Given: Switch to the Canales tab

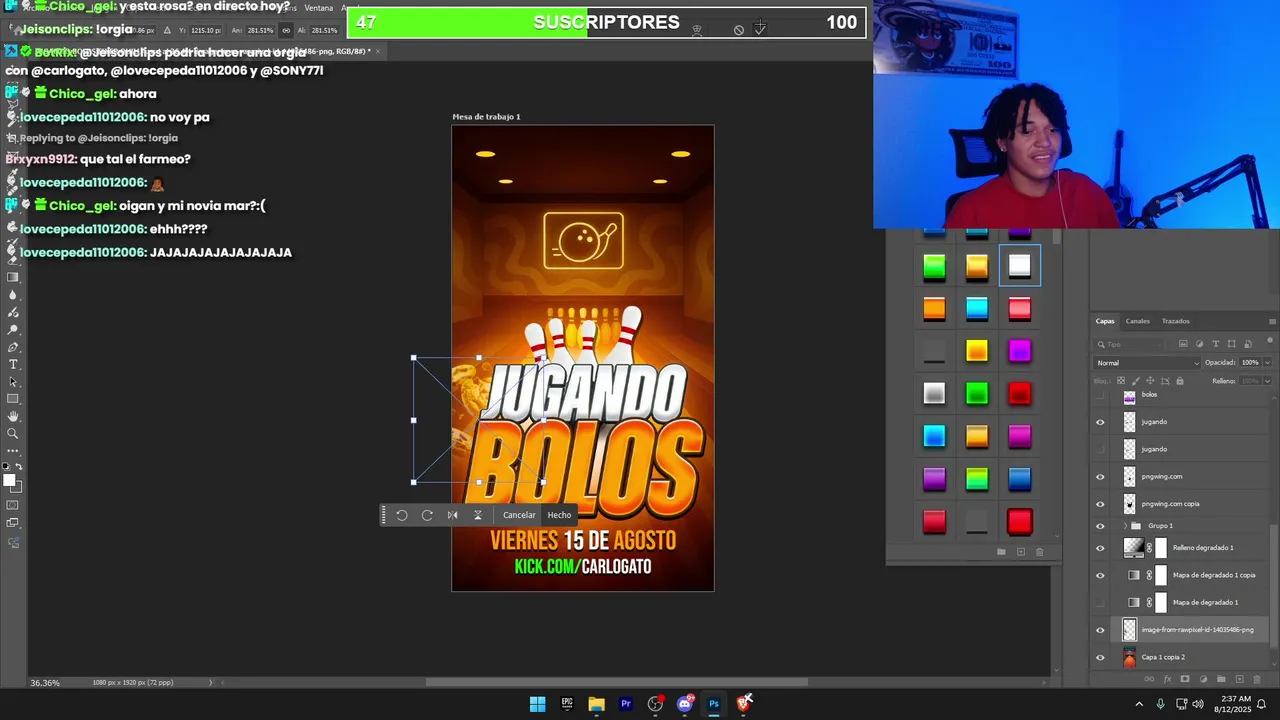Looking at the screenshot, I should click(x=1138, y=321).
